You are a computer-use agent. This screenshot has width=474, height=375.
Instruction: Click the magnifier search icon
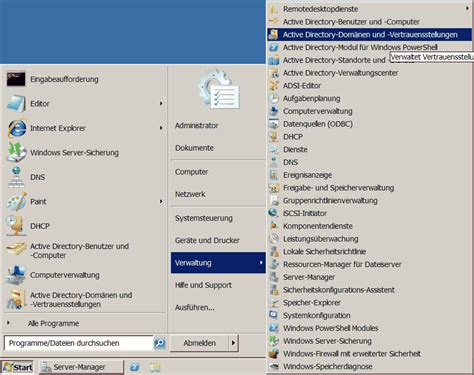coord(160,343)
